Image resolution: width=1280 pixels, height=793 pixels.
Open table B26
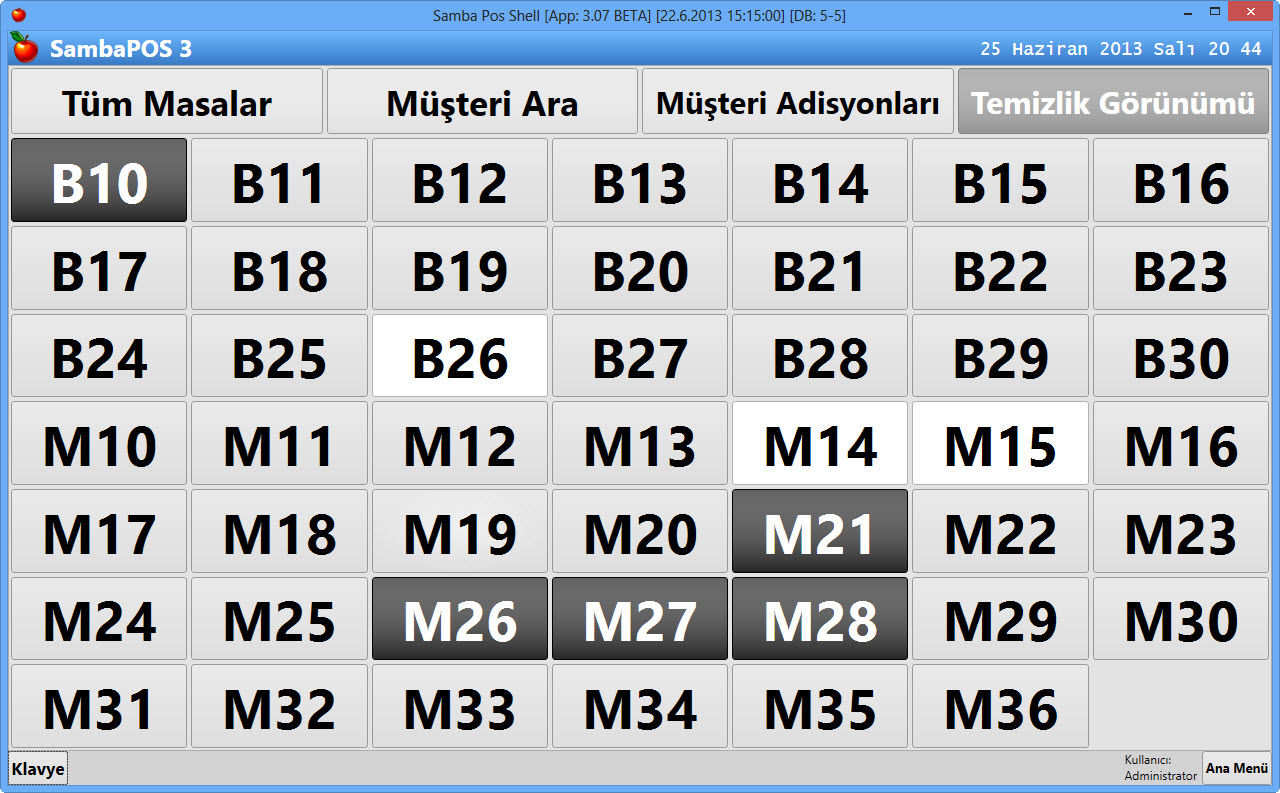click(x=459, y=355)
